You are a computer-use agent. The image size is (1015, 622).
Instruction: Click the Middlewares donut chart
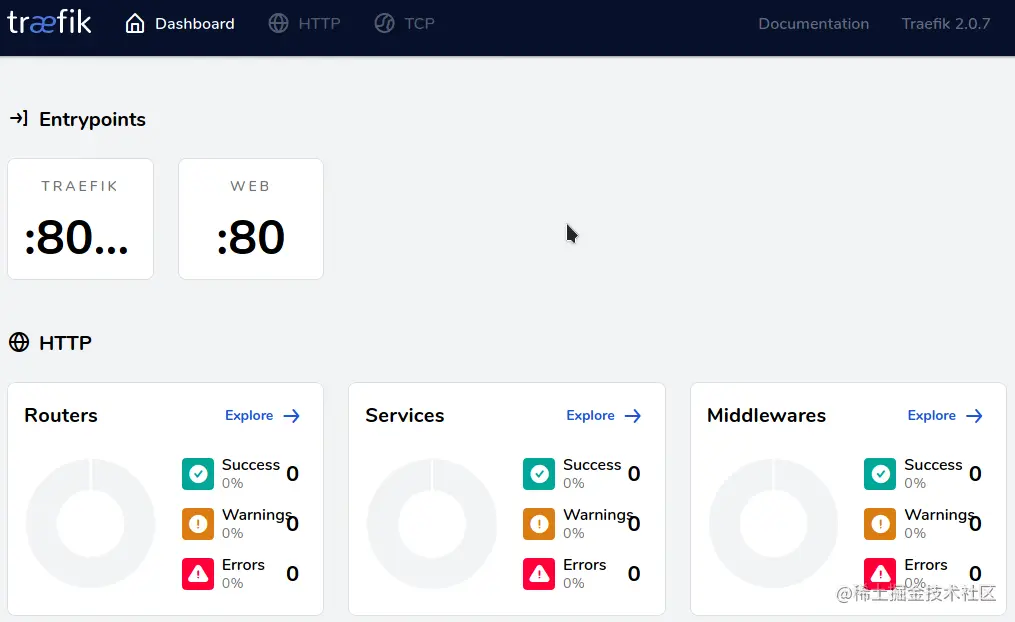coord(774,523)
